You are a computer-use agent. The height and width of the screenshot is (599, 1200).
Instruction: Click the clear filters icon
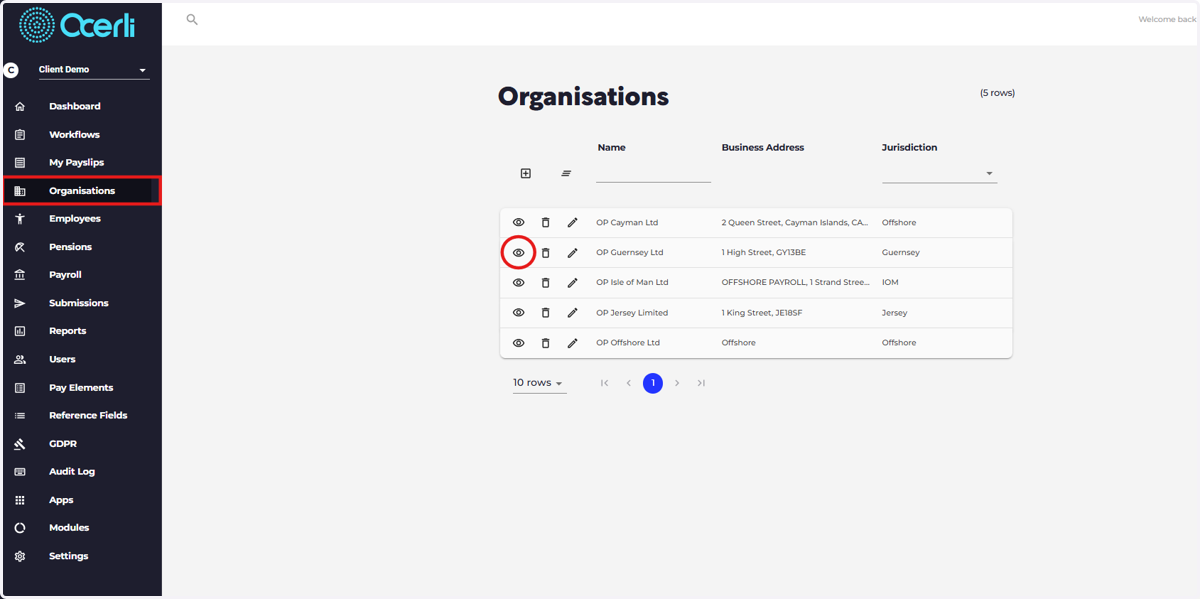pyautogui.click(x=566, y=173)
